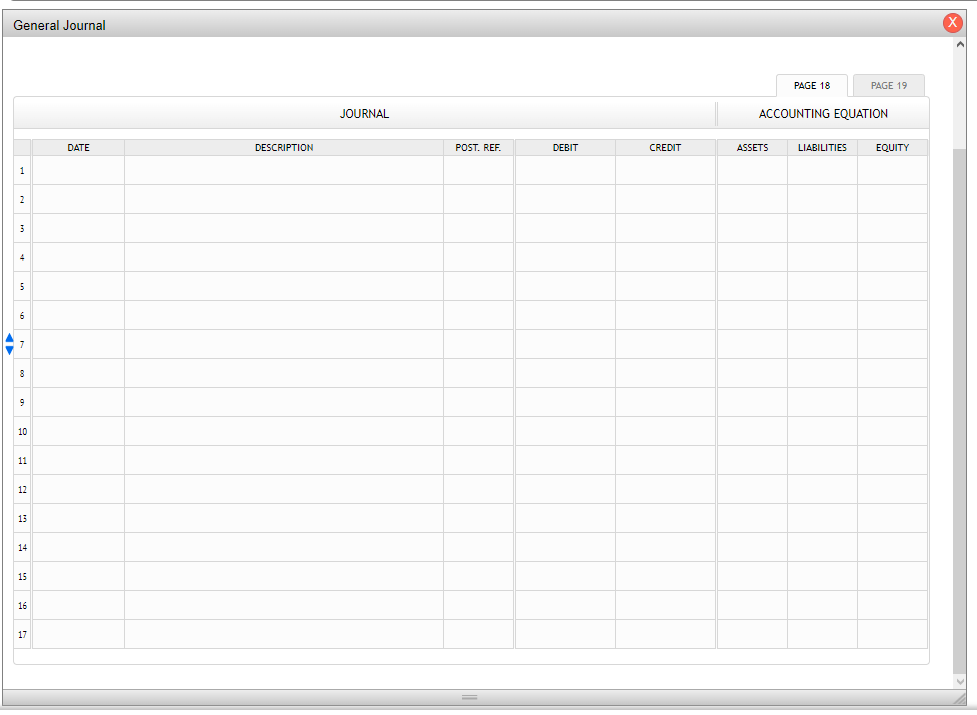Click the Description cell in row 7
This screenshot has height=715, width=977.
click(284, 344)
